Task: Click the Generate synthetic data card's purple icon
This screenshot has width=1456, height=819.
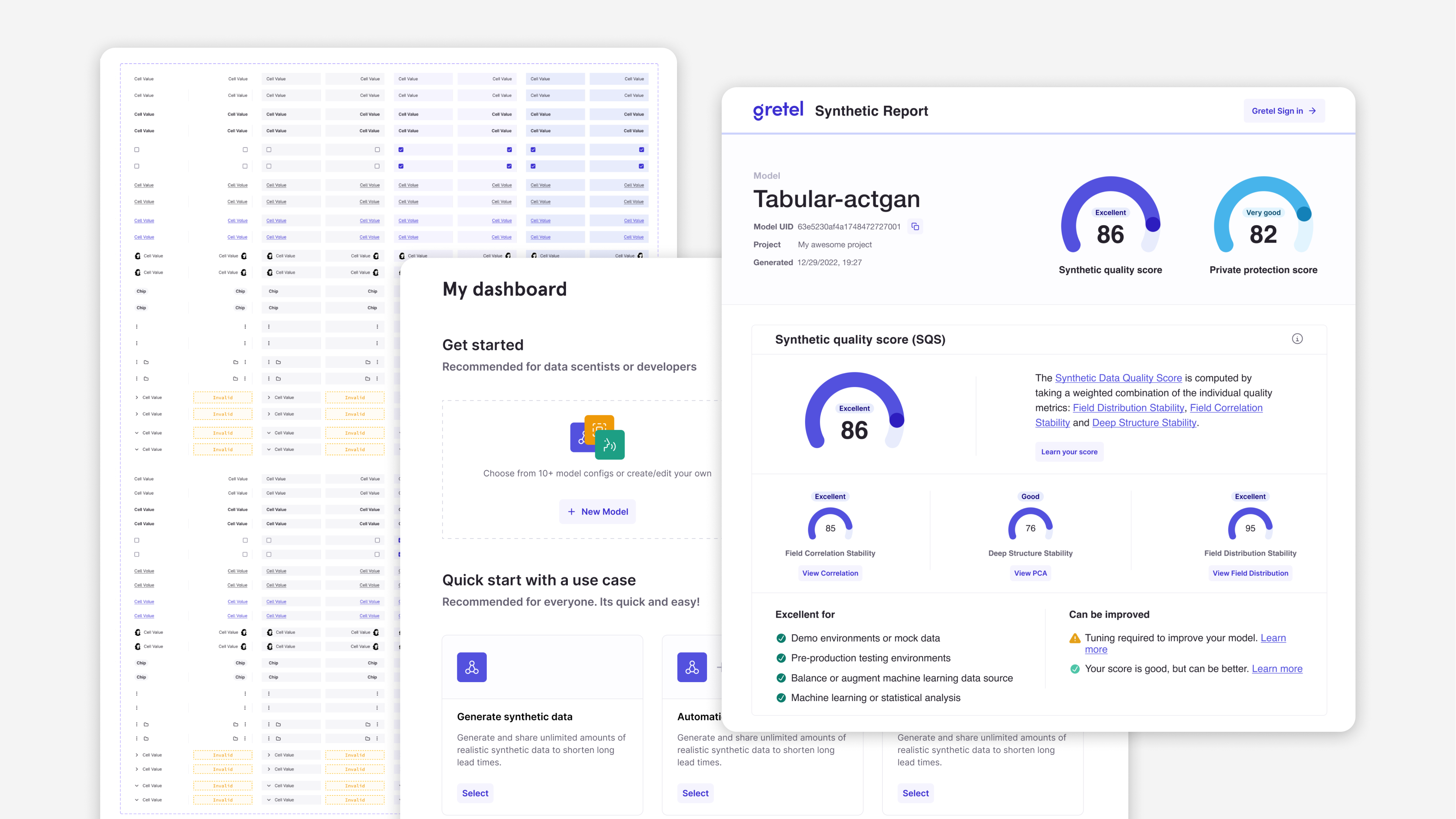Action: [472, 667]
